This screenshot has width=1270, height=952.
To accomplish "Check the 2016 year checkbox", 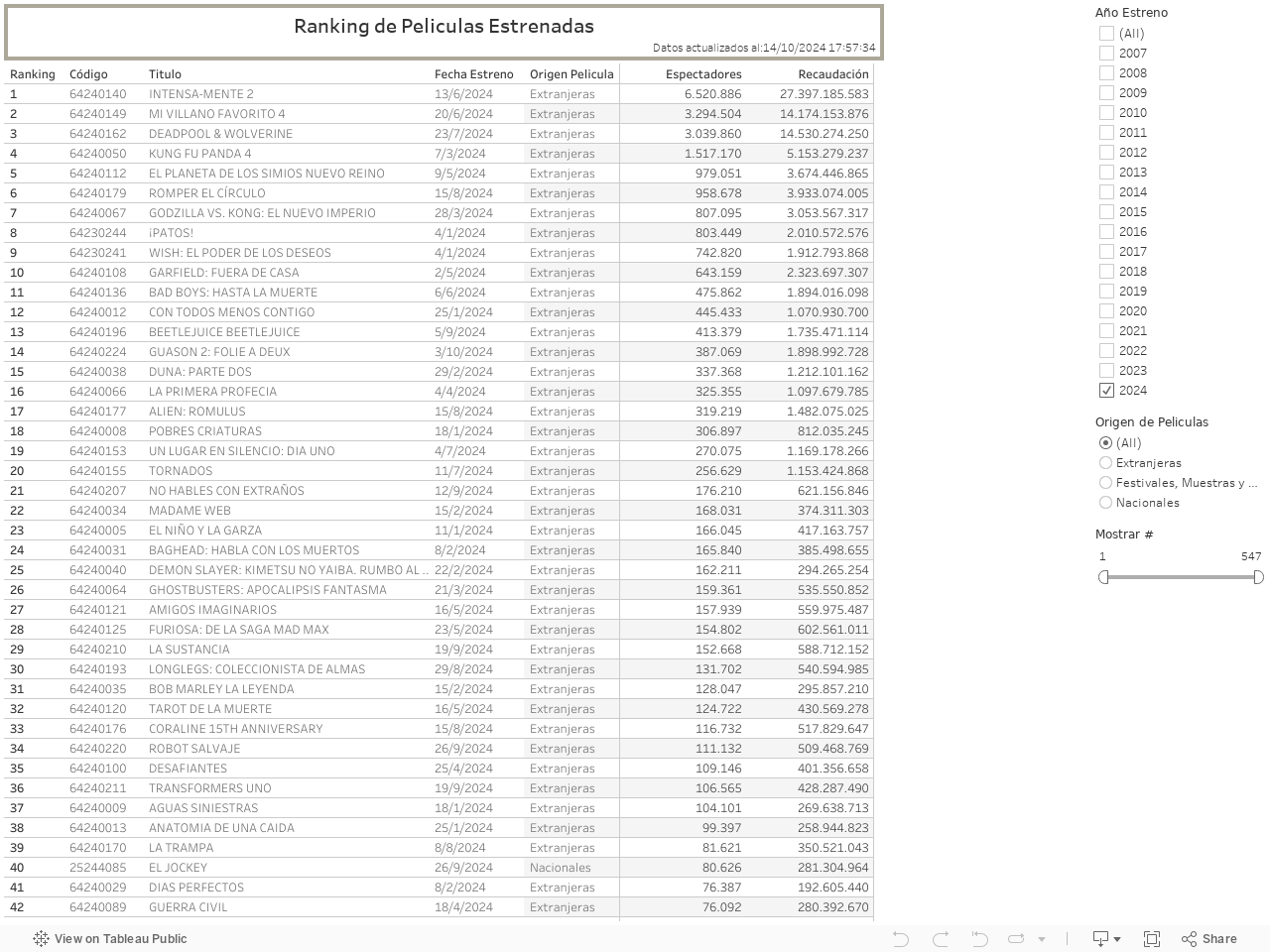I will pyautogui.click(x=1106, y=231).
